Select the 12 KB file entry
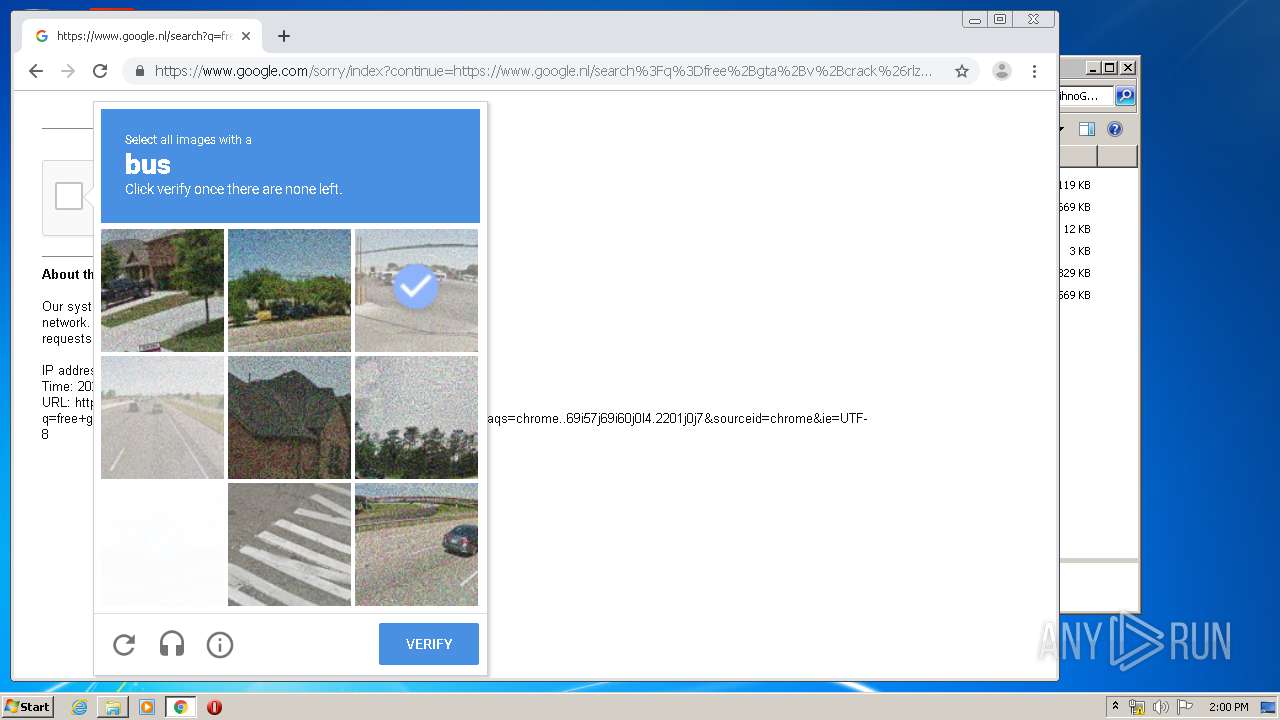Viewport: 1280px width, 720px height. pos(1075,229)
